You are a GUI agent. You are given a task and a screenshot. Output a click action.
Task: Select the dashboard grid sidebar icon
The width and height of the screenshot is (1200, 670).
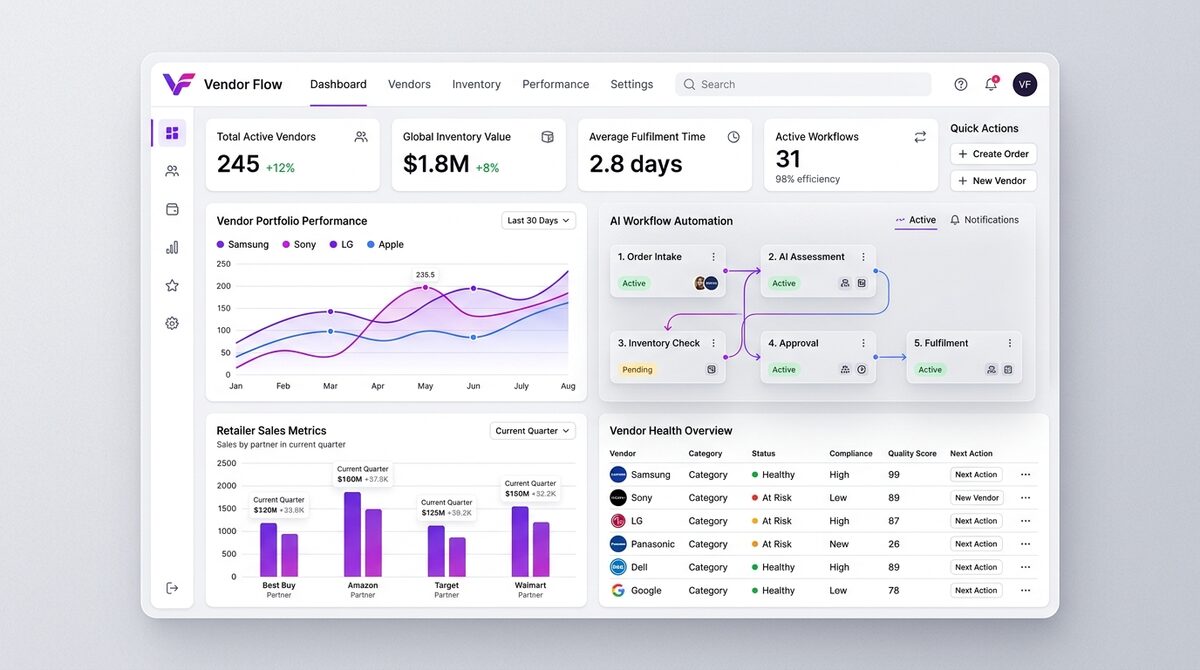tap(172, 133)
